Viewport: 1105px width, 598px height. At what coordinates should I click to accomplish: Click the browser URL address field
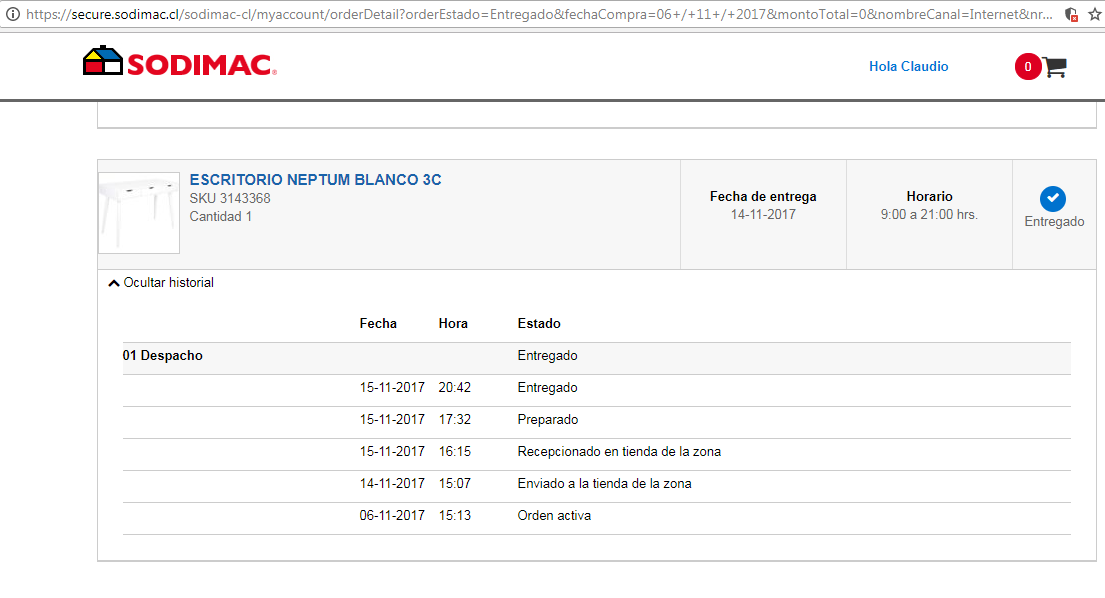click(x=539, y=14)
